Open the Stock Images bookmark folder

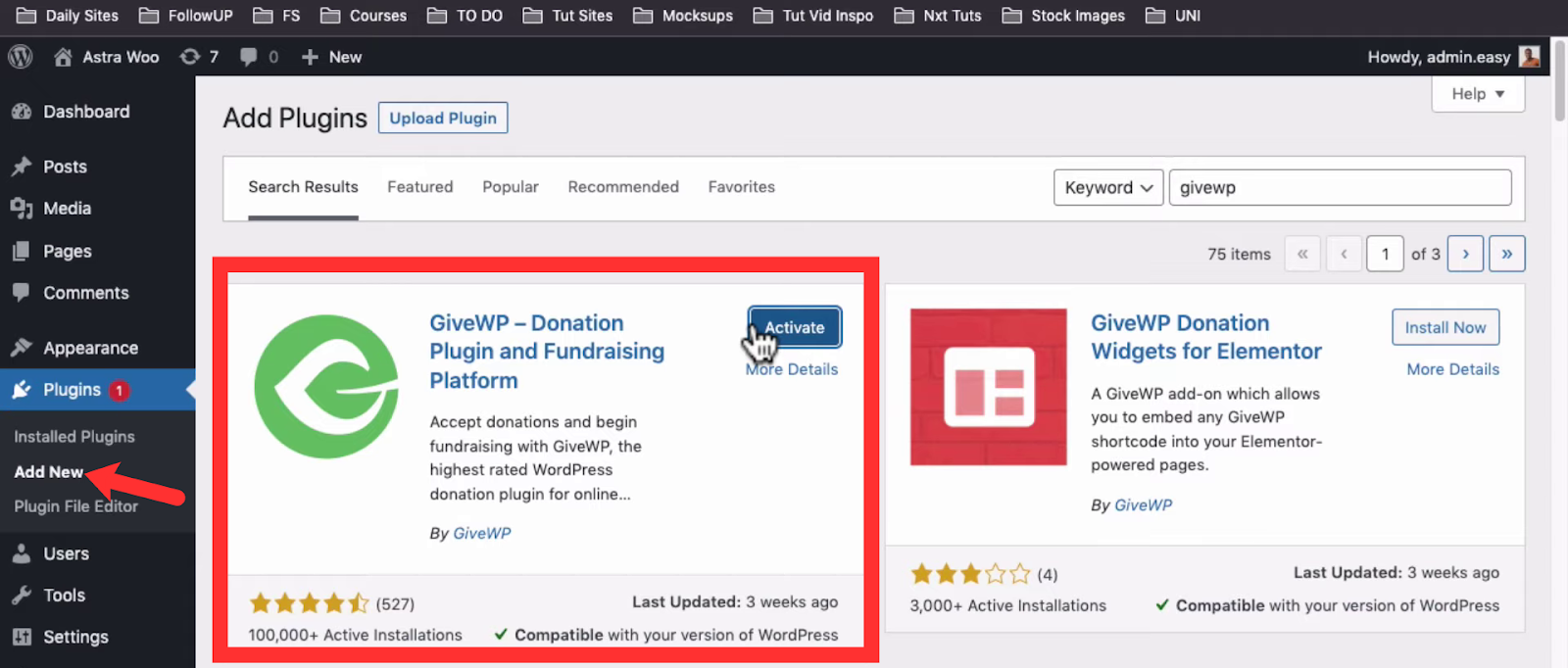tap(1063, 16)
